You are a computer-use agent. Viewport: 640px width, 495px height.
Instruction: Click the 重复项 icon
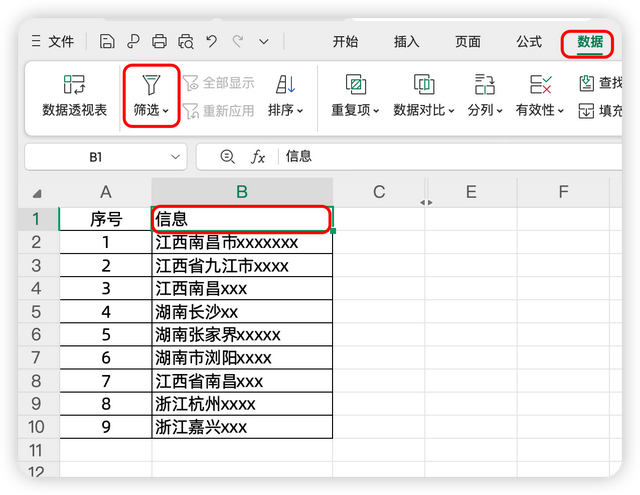pyautogui.click(x=356, y=84)
